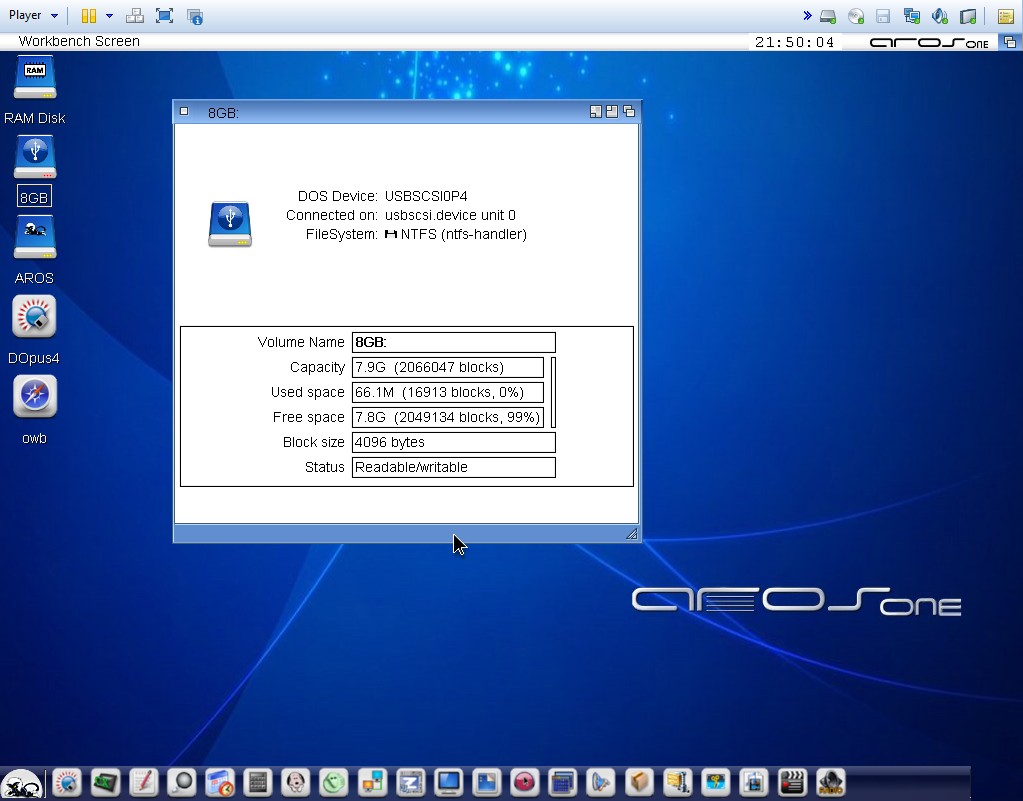Toggle the network adapter device icon

pyautogui.click(x=911, y=16)
